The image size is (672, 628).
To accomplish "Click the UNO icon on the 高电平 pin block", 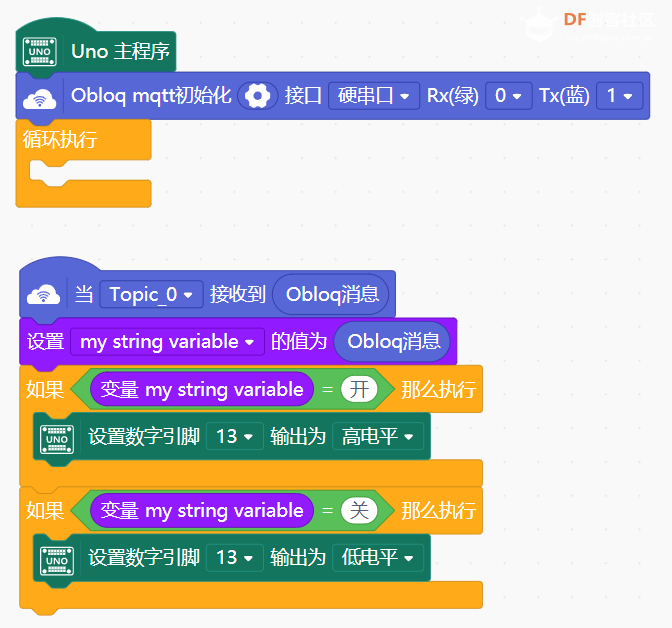I will 58,438.
